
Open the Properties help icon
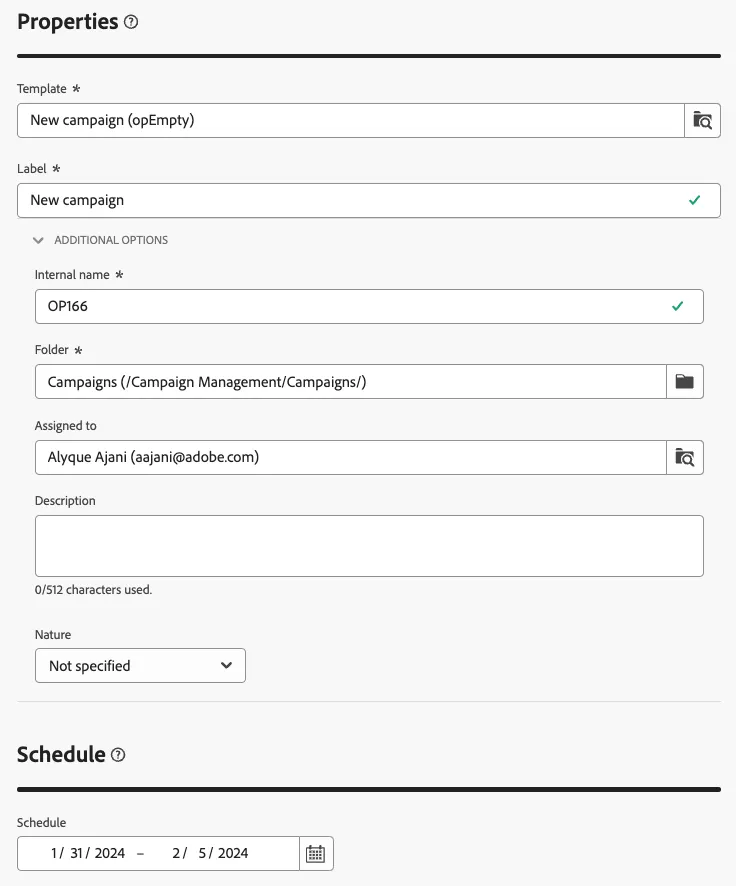(131, 22)
